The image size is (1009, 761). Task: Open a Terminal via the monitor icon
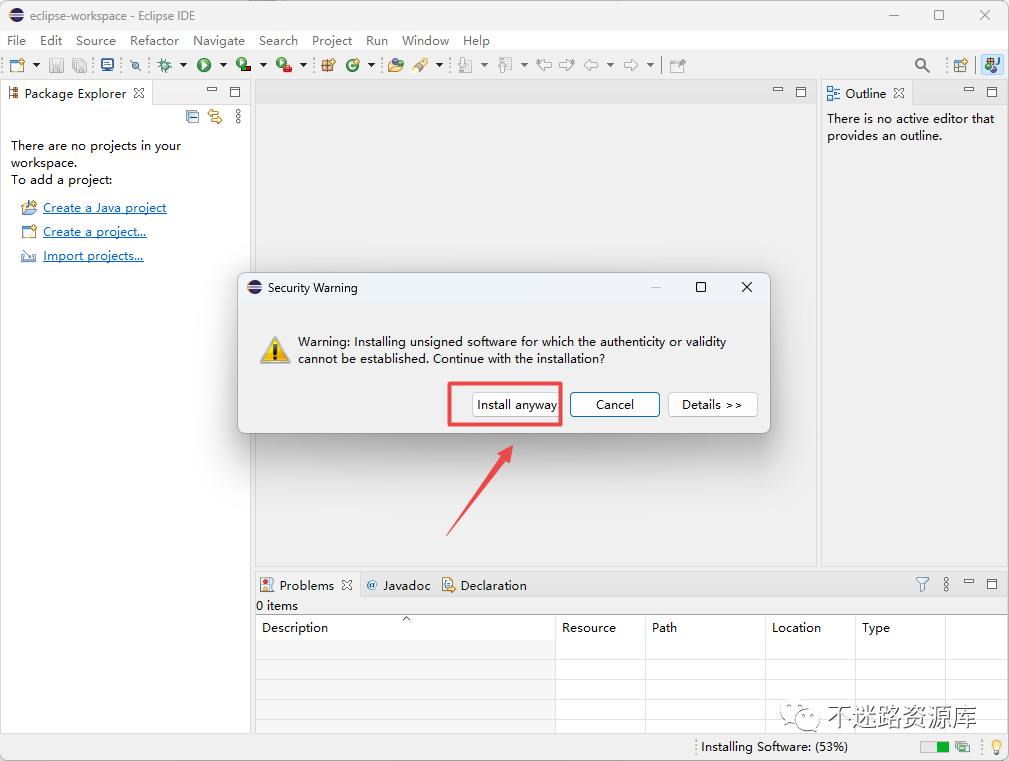tap(107, 65)
